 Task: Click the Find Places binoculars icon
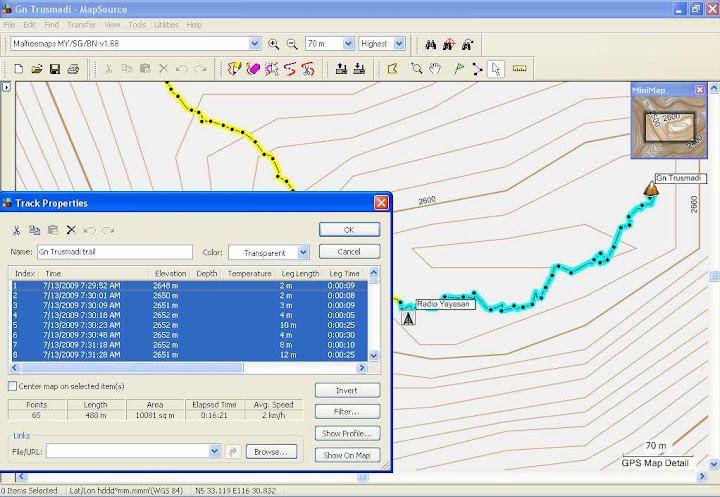point(430,44)
